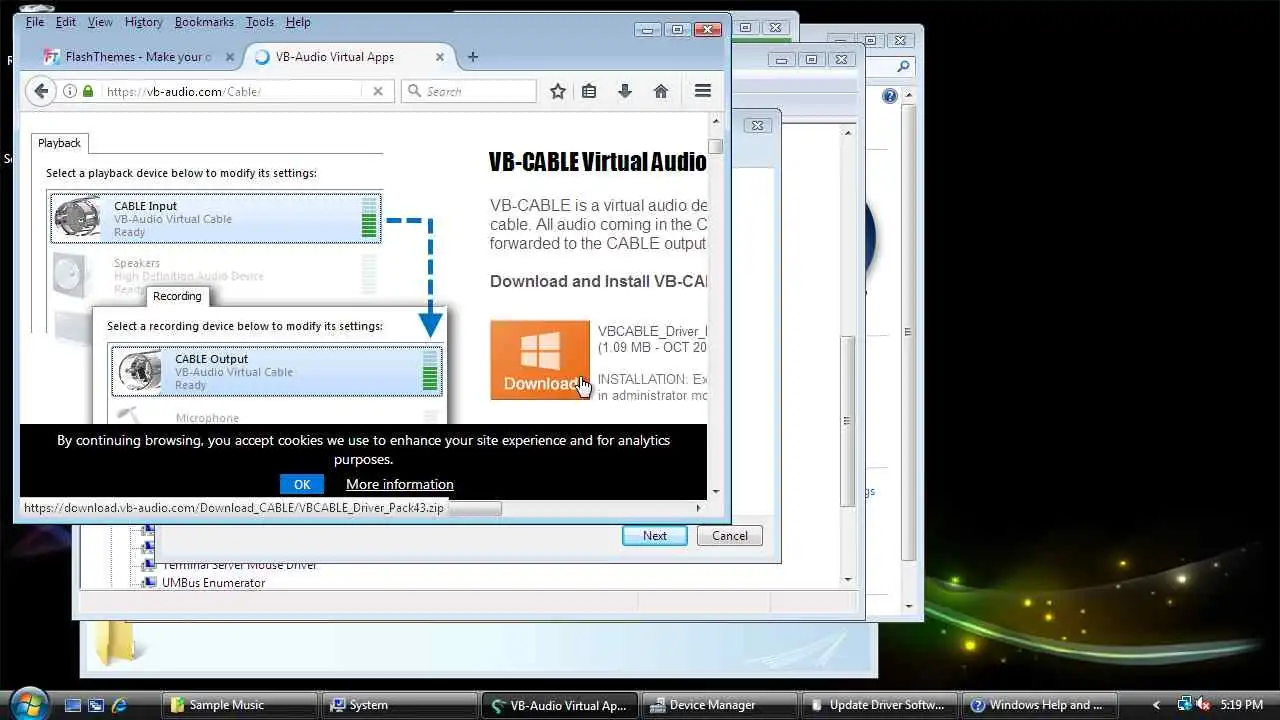The height and width of the screenshot is (720, 1280).
Task: Show bookmarks list icon in toolbar
Action: (589, 91)
